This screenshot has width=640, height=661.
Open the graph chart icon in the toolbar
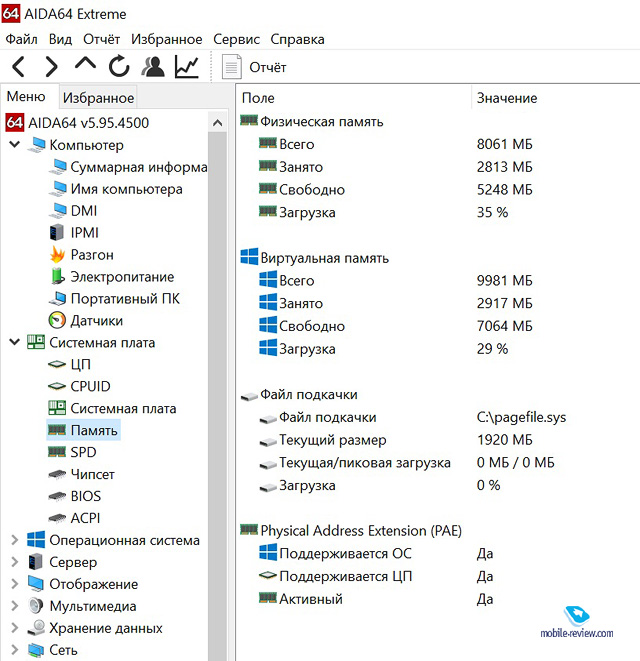pos(187,66)
